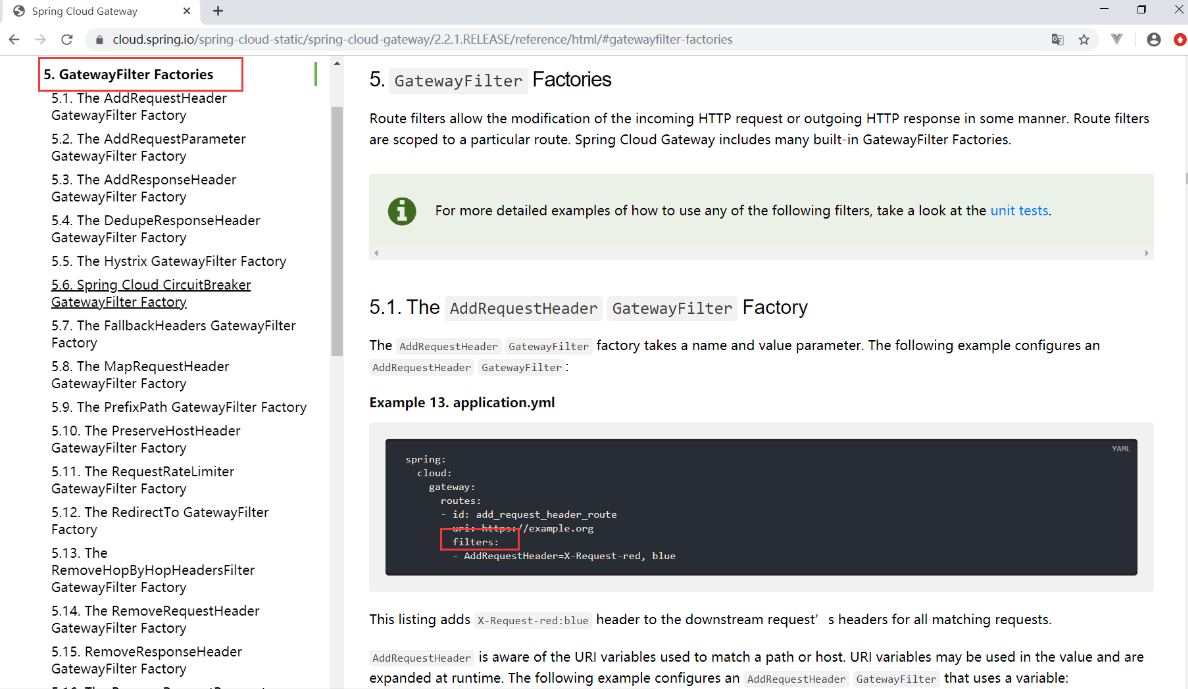
Task: Click the browser back arrow
Action: 14,40
